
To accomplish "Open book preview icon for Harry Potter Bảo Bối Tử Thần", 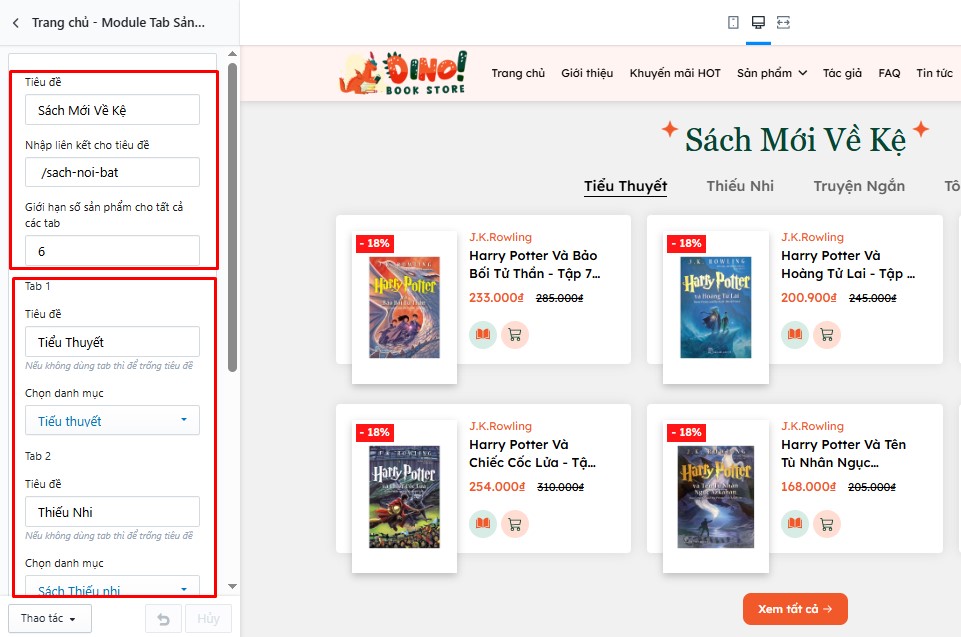I will click(x=483, y=335).
